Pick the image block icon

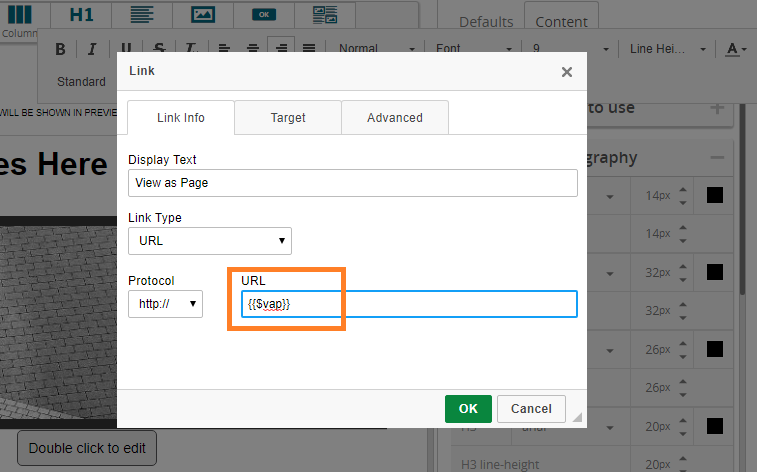coord(203,15)
